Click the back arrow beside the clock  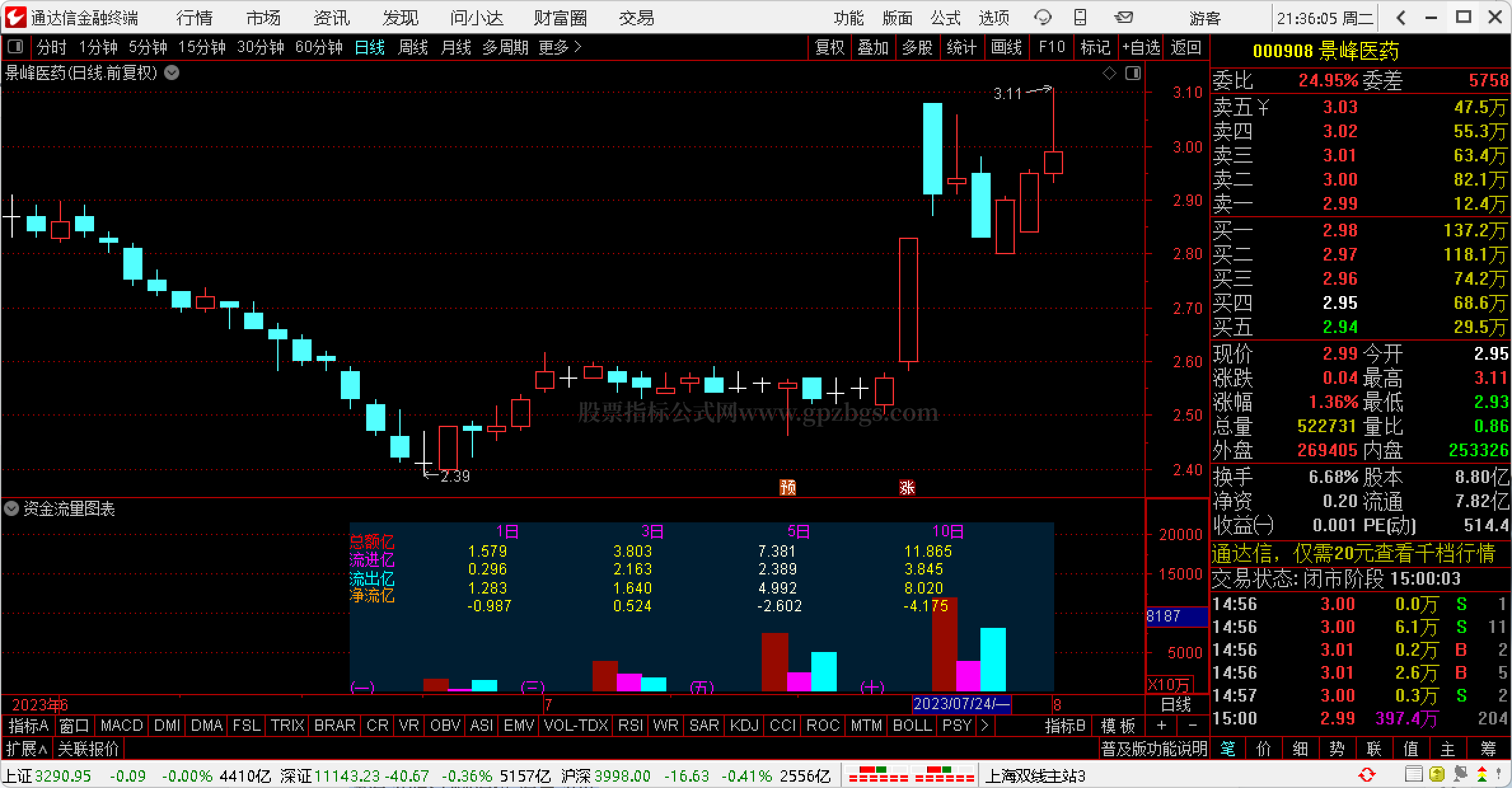click(x=1401, y=18)
